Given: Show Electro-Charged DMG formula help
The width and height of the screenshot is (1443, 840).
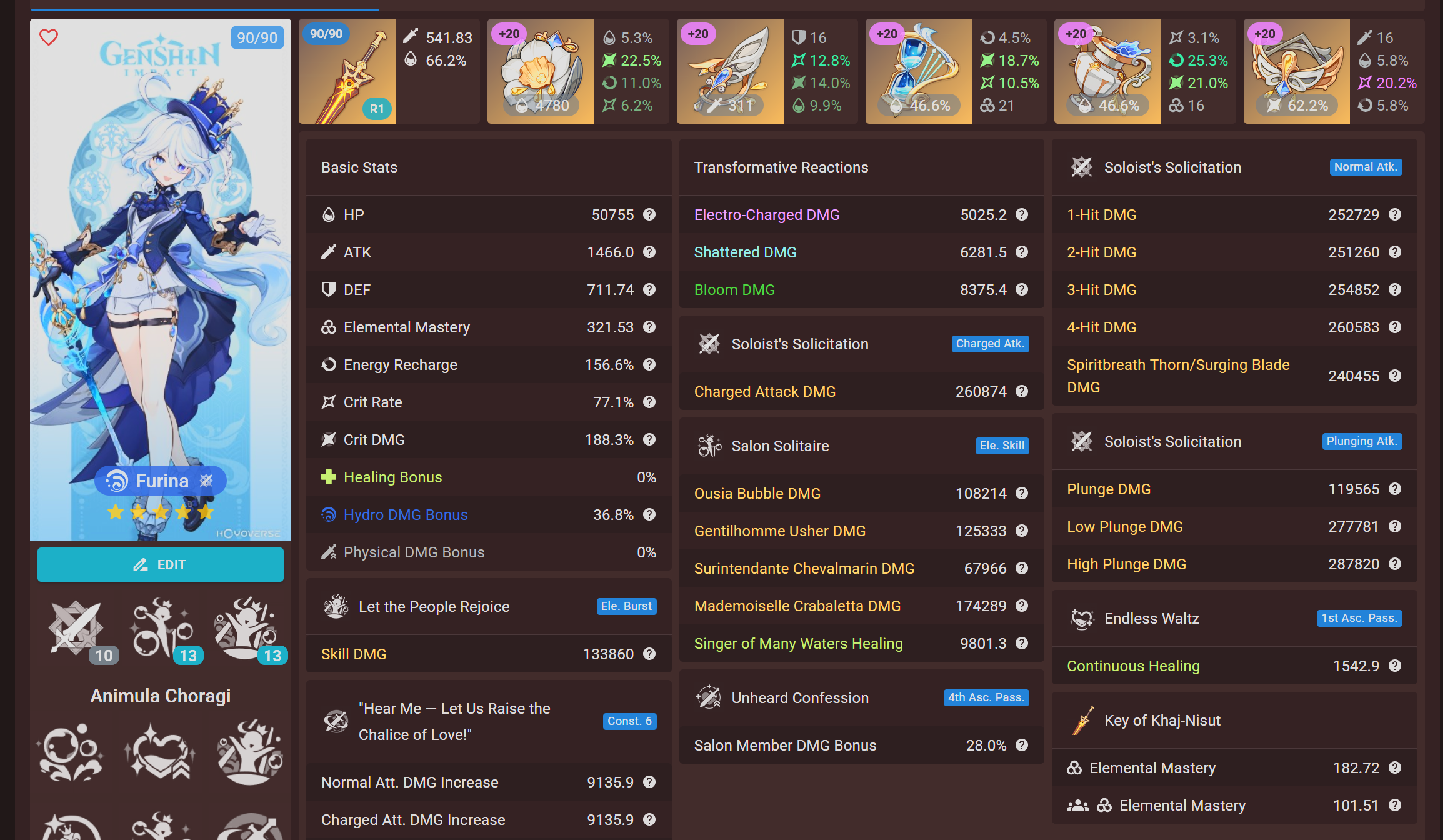Looking at the screenshot, I should pyautogui.click(x=1022, y=214).
